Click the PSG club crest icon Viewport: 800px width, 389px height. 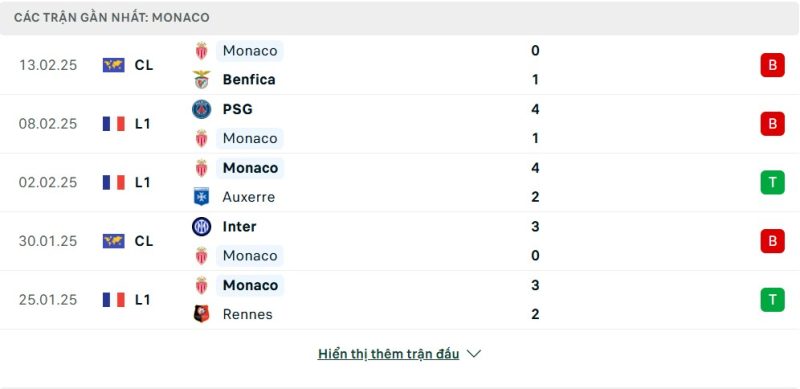click(202, 109)
